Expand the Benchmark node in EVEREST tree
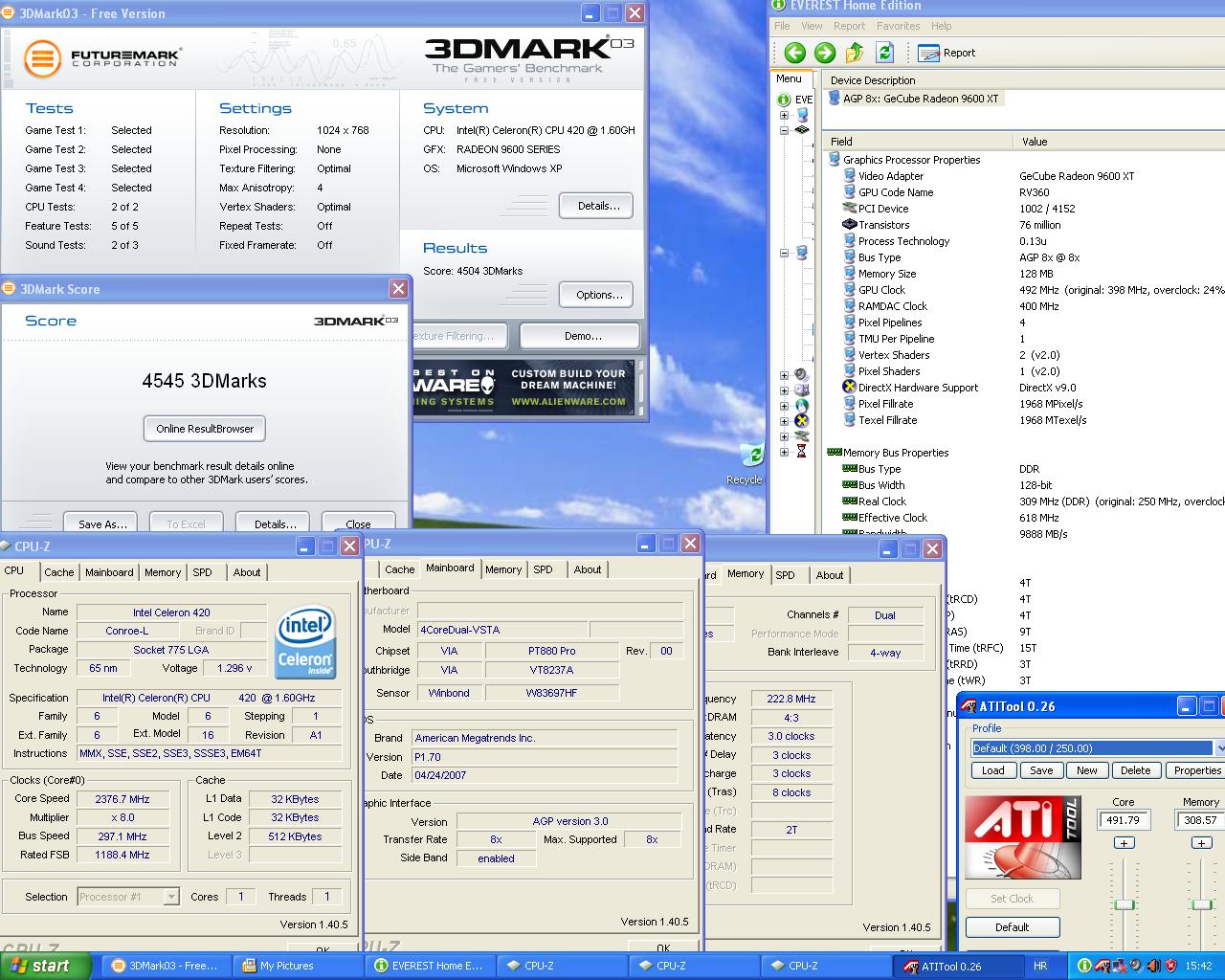The height and width of the screenshot is (980, 1225). [x=785, y=452]
